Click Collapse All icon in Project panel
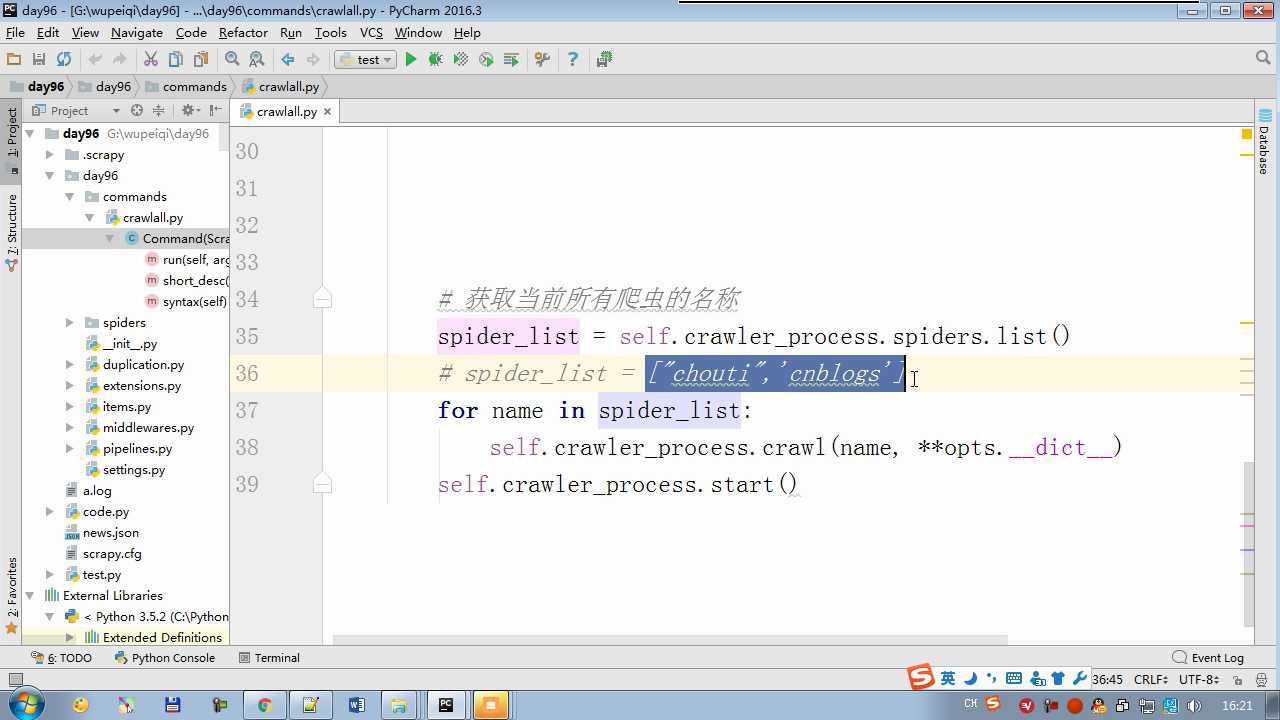 (x=158, y=110)
